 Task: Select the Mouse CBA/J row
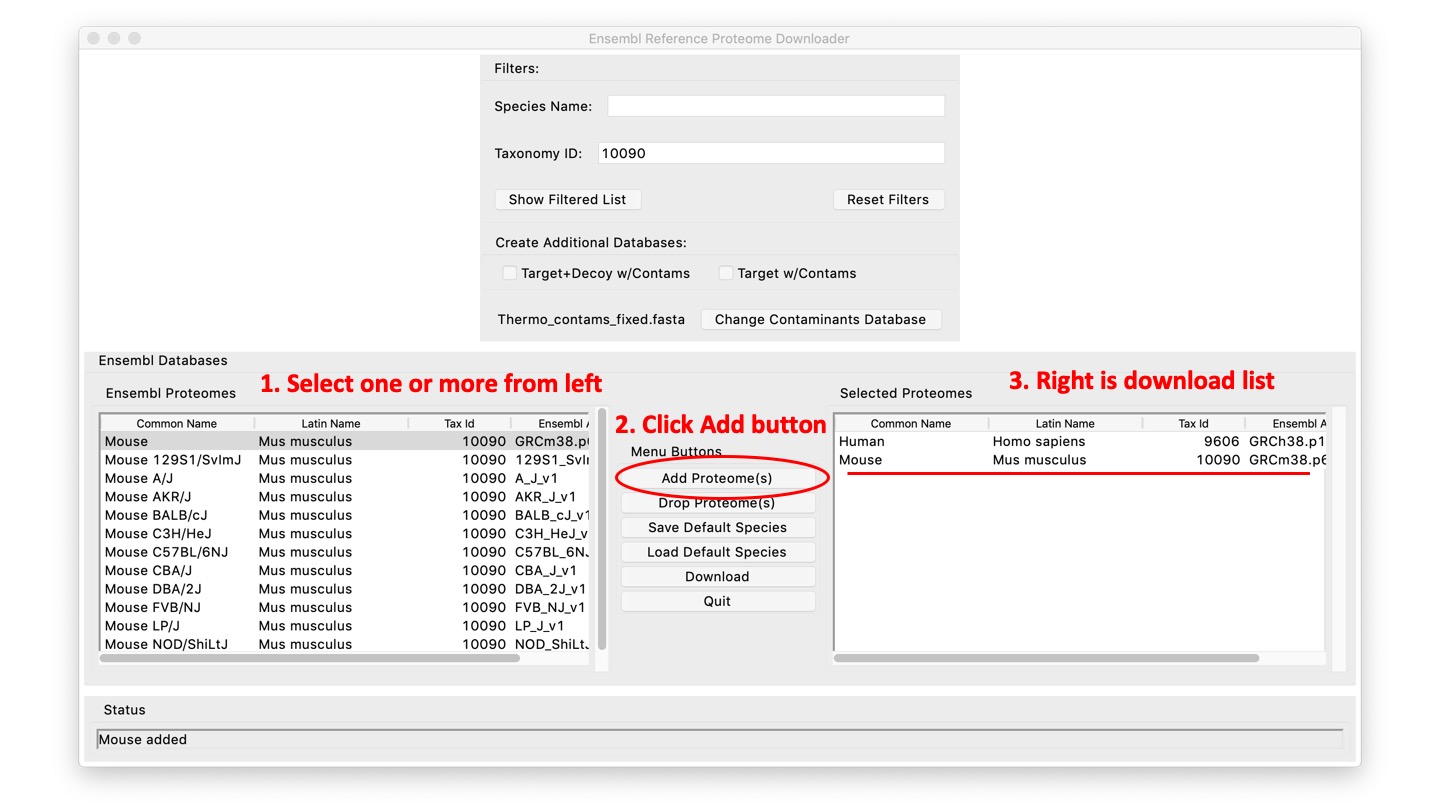(x=346, y=571)
